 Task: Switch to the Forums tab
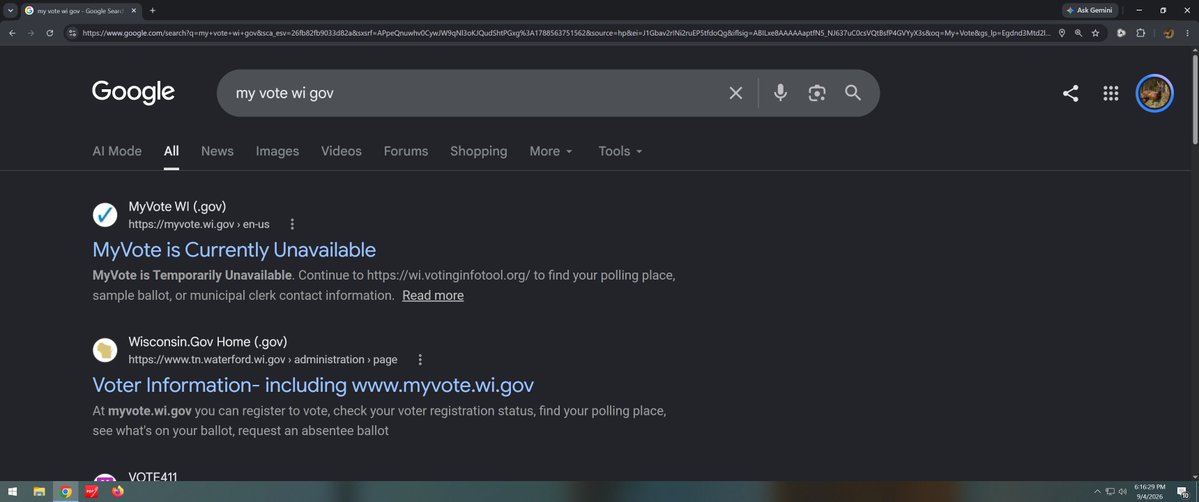pyautogui.click(x=406, y=152)
